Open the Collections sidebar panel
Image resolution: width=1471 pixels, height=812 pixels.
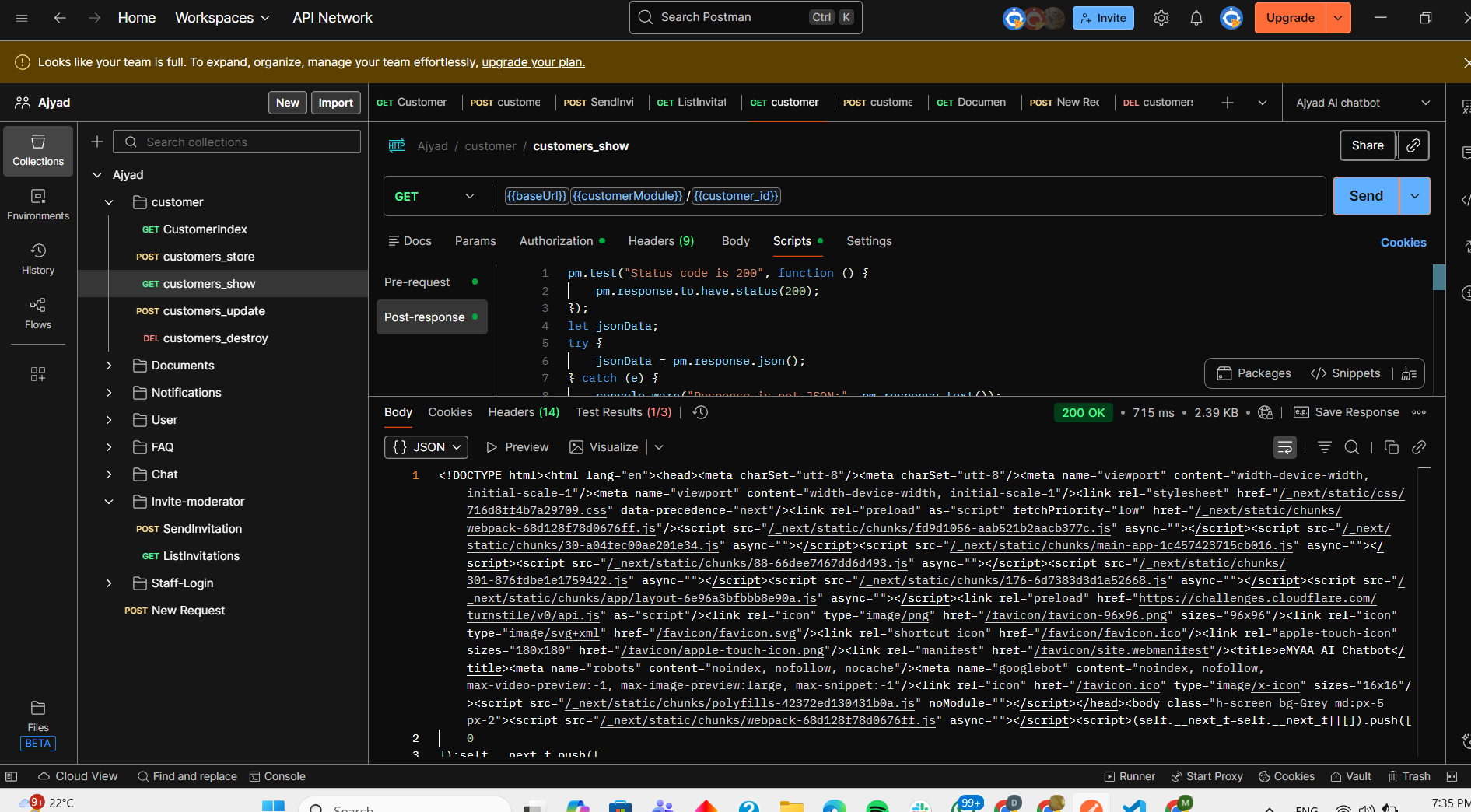point(38,150)
